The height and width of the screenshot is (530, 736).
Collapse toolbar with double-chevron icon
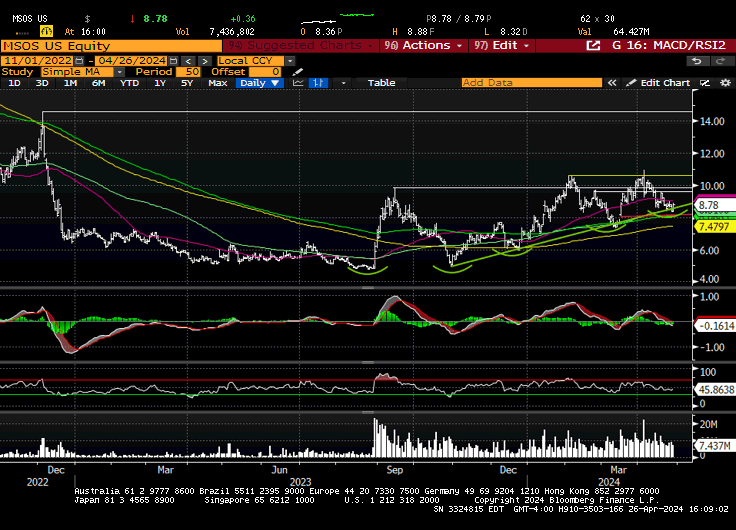(612, 83)
